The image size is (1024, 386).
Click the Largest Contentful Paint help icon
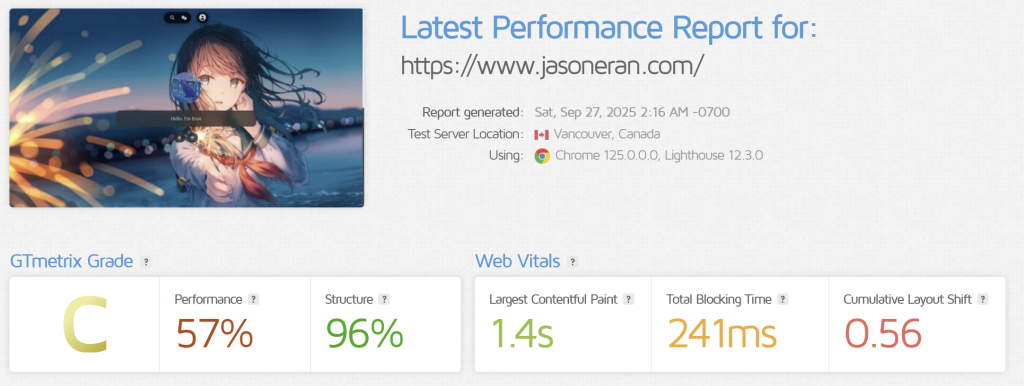click(629, 299)
